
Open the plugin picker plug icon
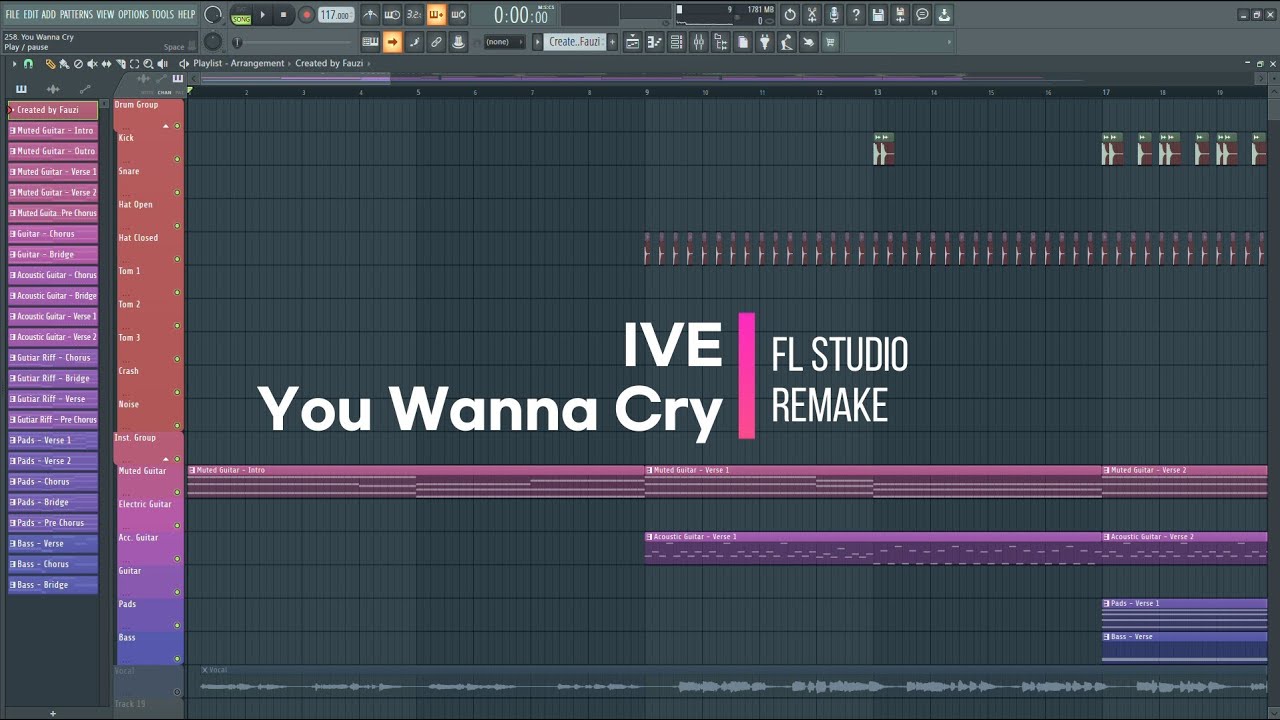[764, 42]
